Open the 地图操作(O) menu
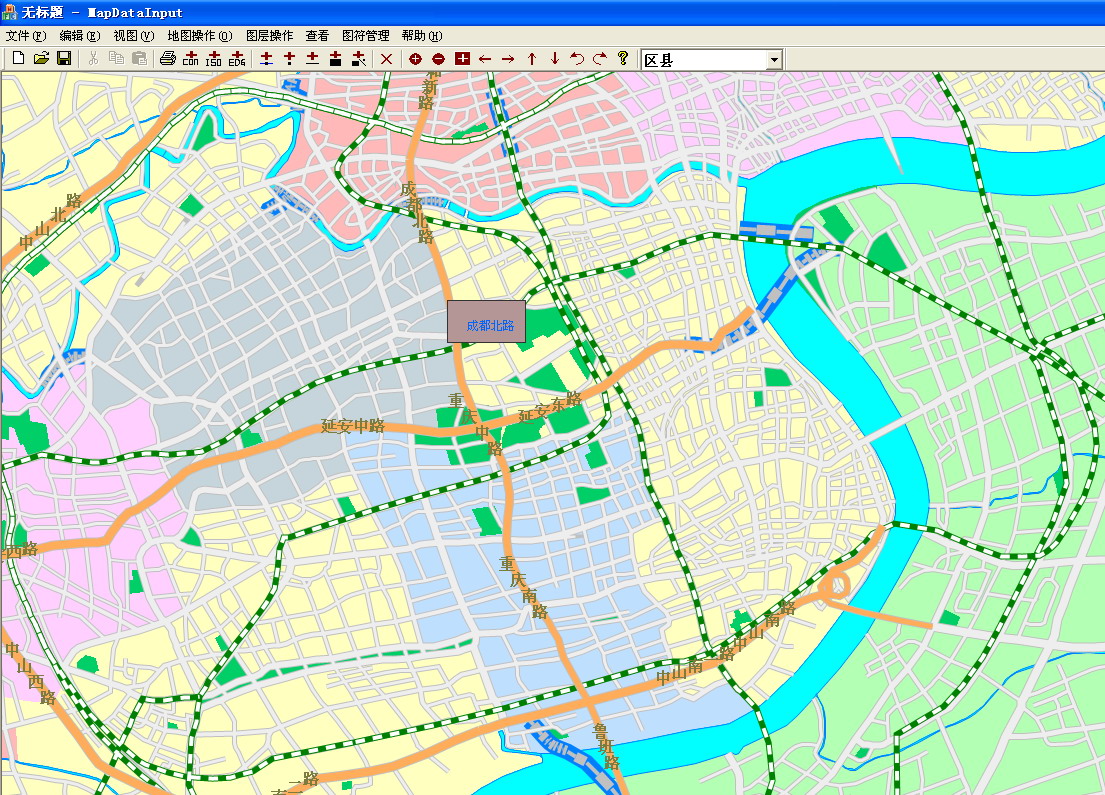Viewport: 1105px width, 795px height. point(200,35)
